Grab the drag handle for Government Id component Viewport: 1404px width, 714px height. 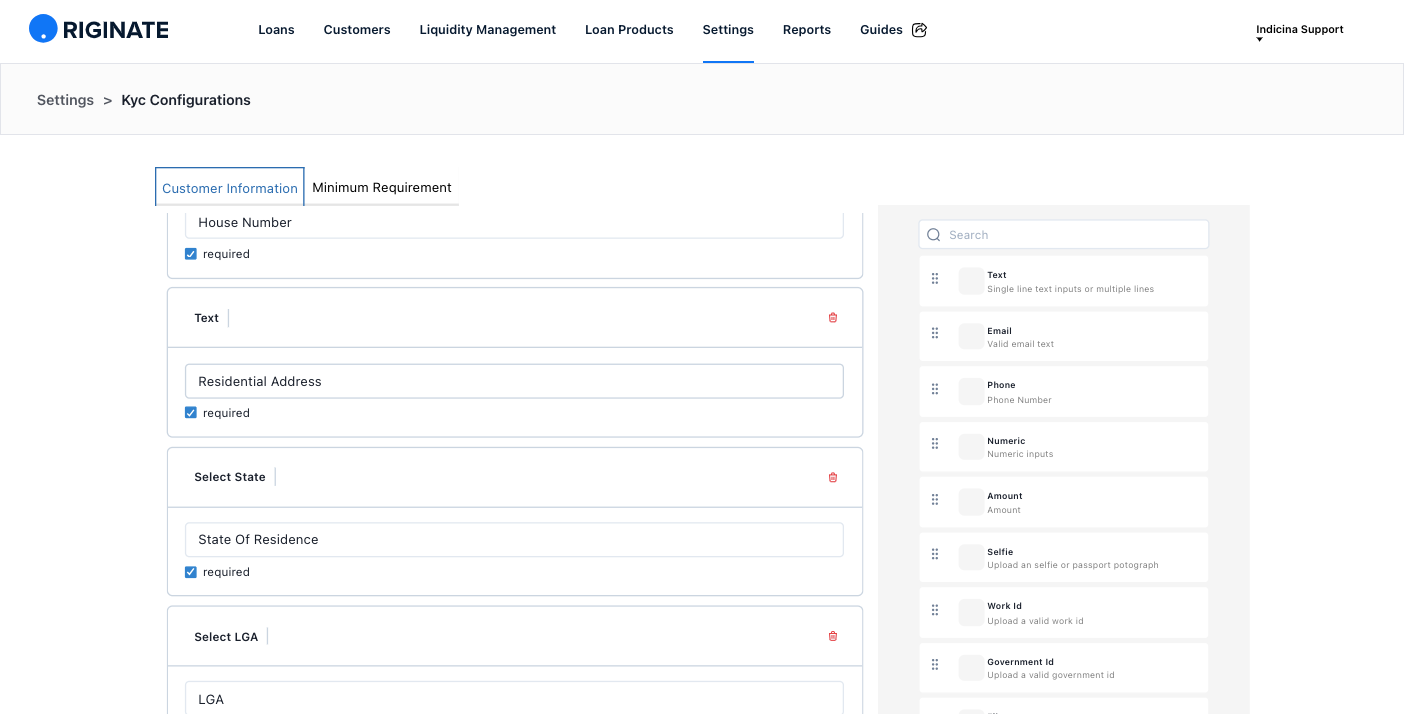pos(935,665)
